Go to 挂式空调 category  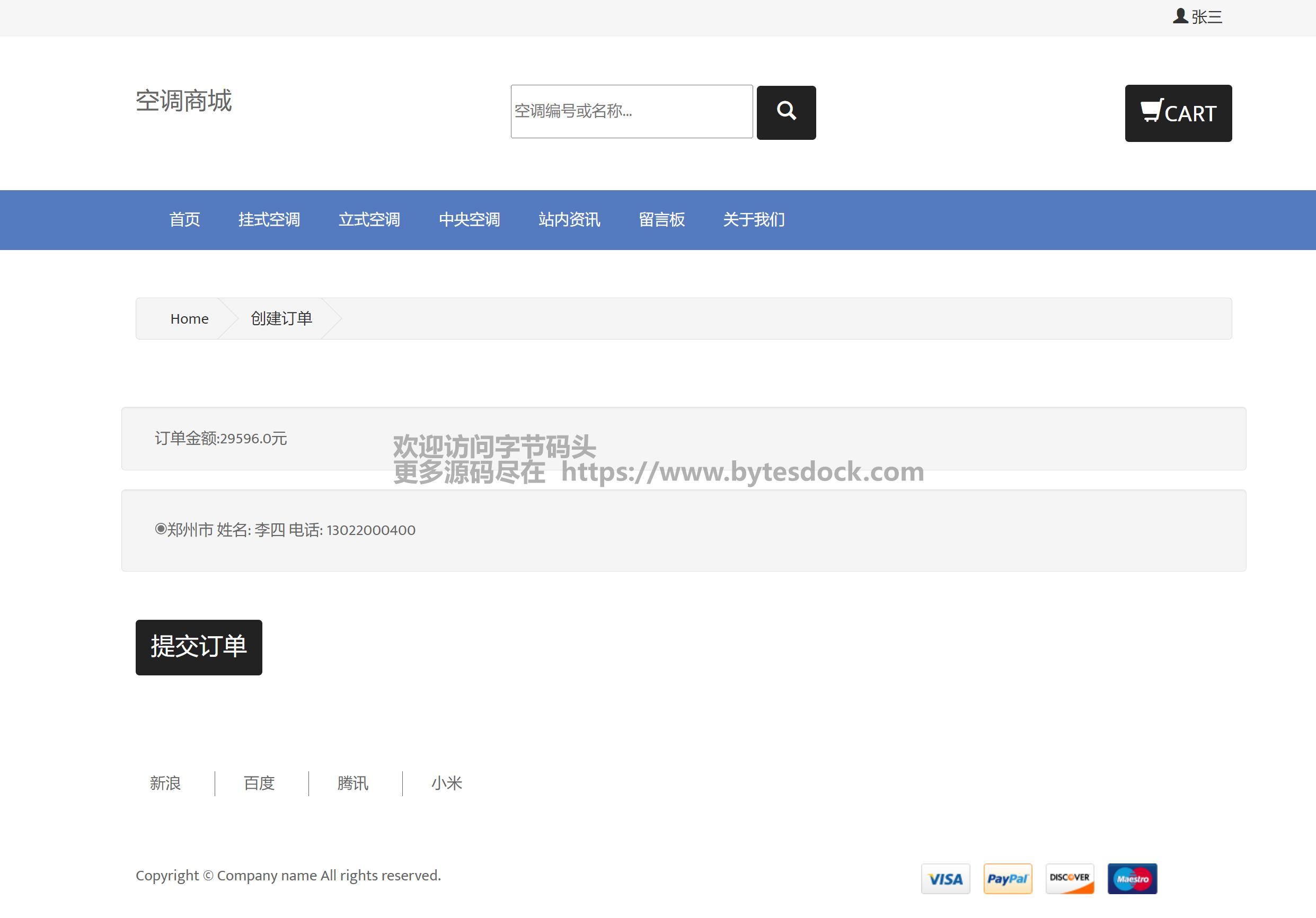pos(269,219)
